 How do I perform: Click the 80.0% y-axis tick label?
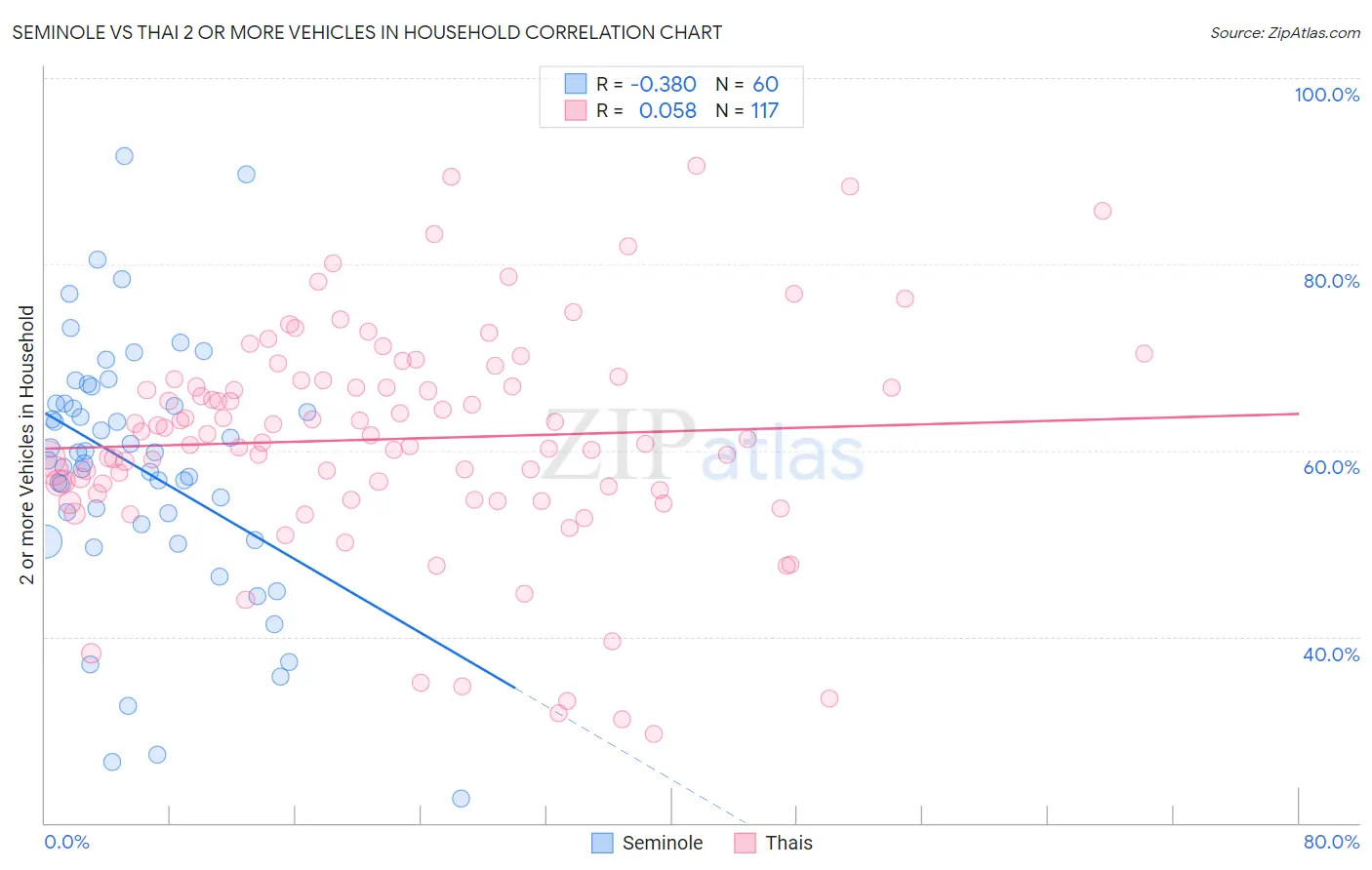coord(1331,281)
